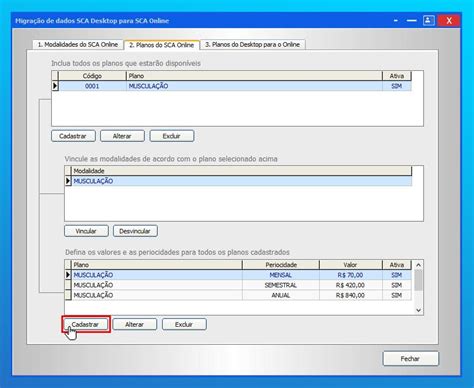Screen dimensions: 474x388
Task: Click row selector box of SEMESTRAL row
Action: [x=68, y=285]
